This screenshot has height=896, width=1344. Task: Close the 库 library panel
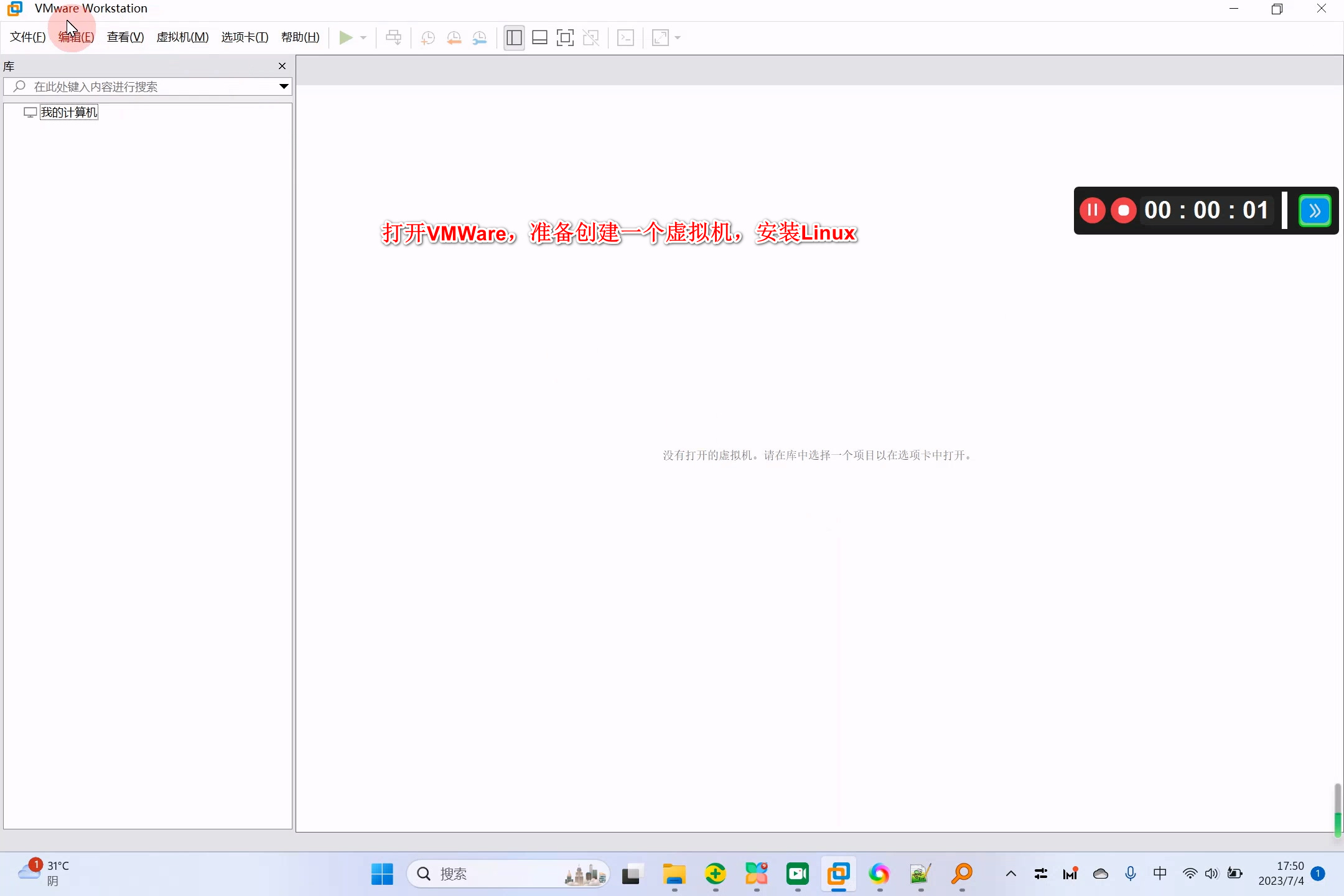[x=282, y=66]
